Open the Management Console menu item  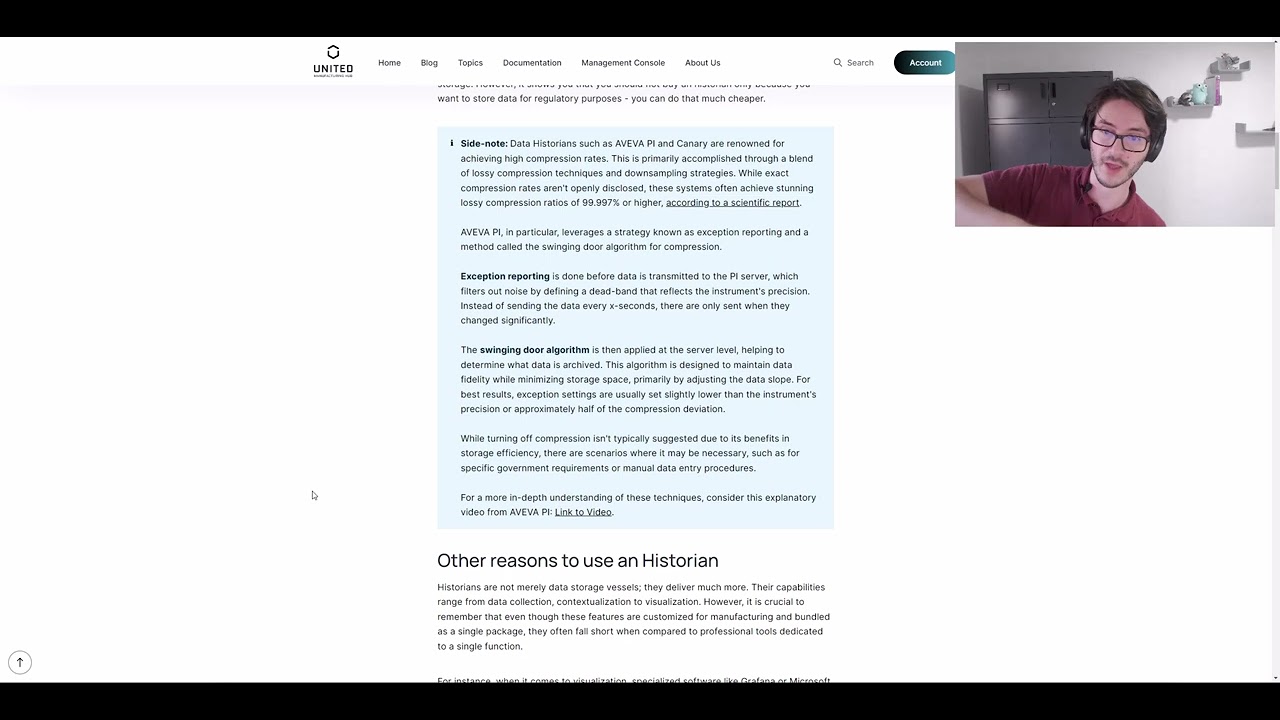click(623, 63)
